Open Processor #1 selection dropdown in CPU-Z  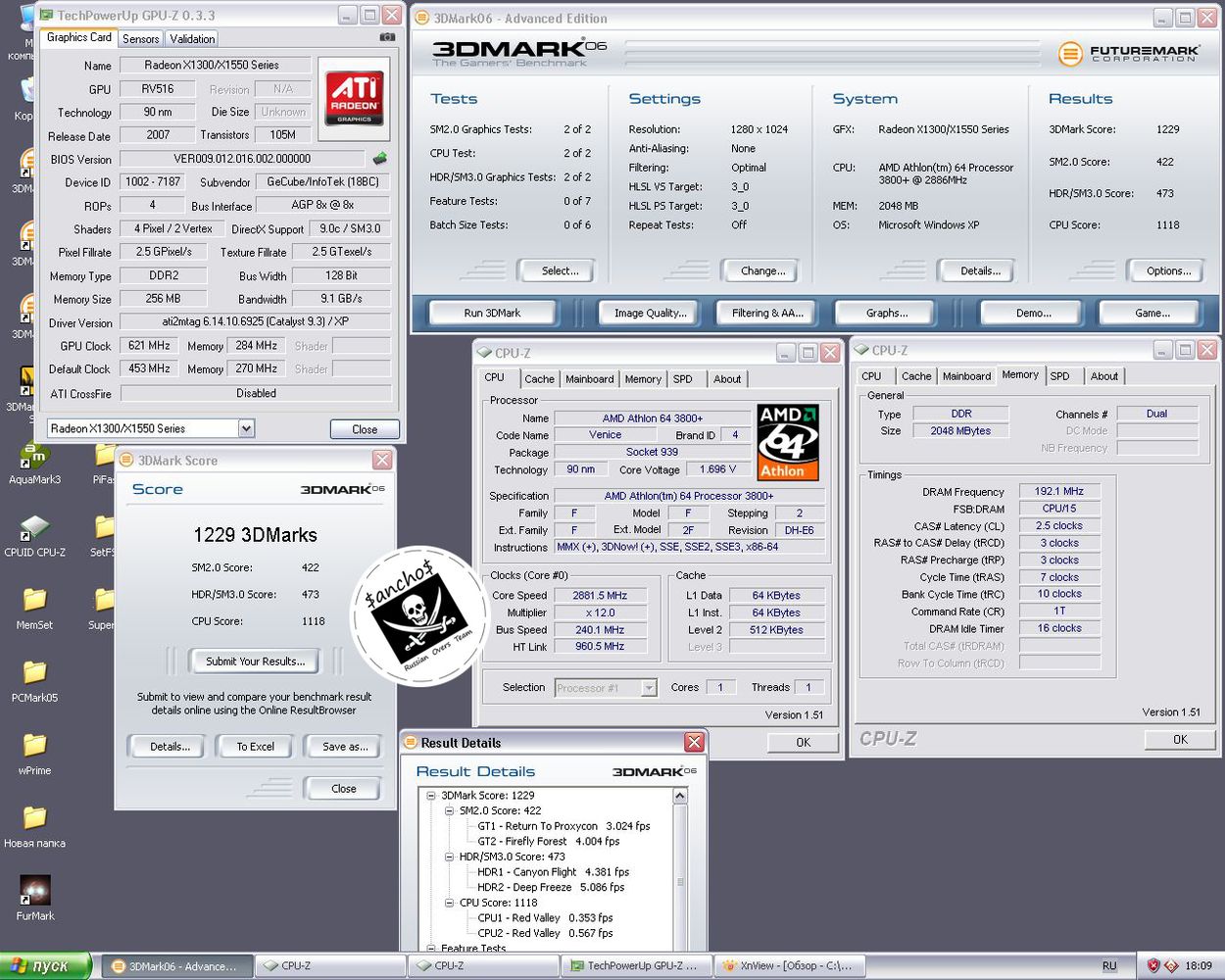coord(649,688)
